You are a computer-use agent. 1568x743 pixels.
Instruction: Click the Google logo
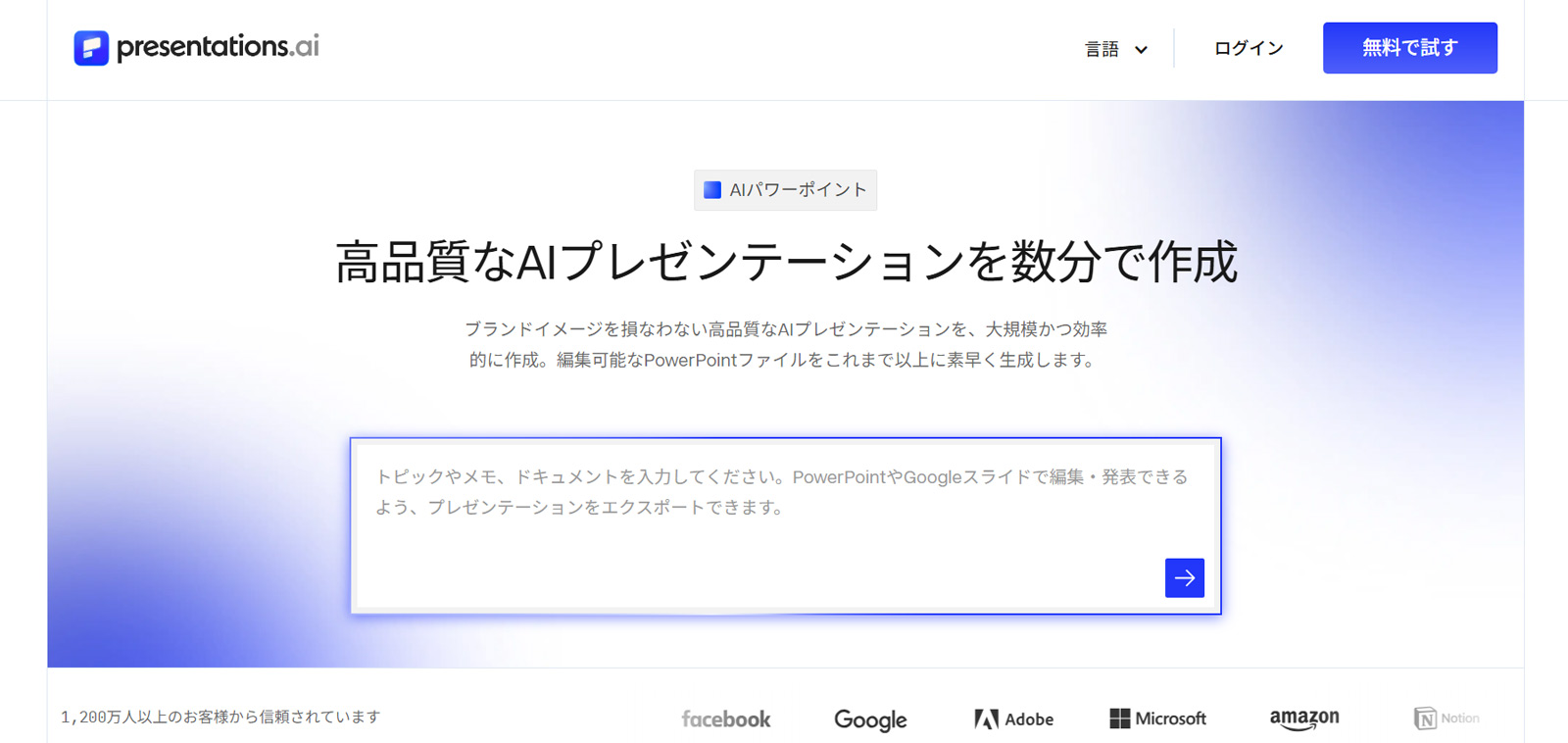pyautogui.click(x=870, y=719)
